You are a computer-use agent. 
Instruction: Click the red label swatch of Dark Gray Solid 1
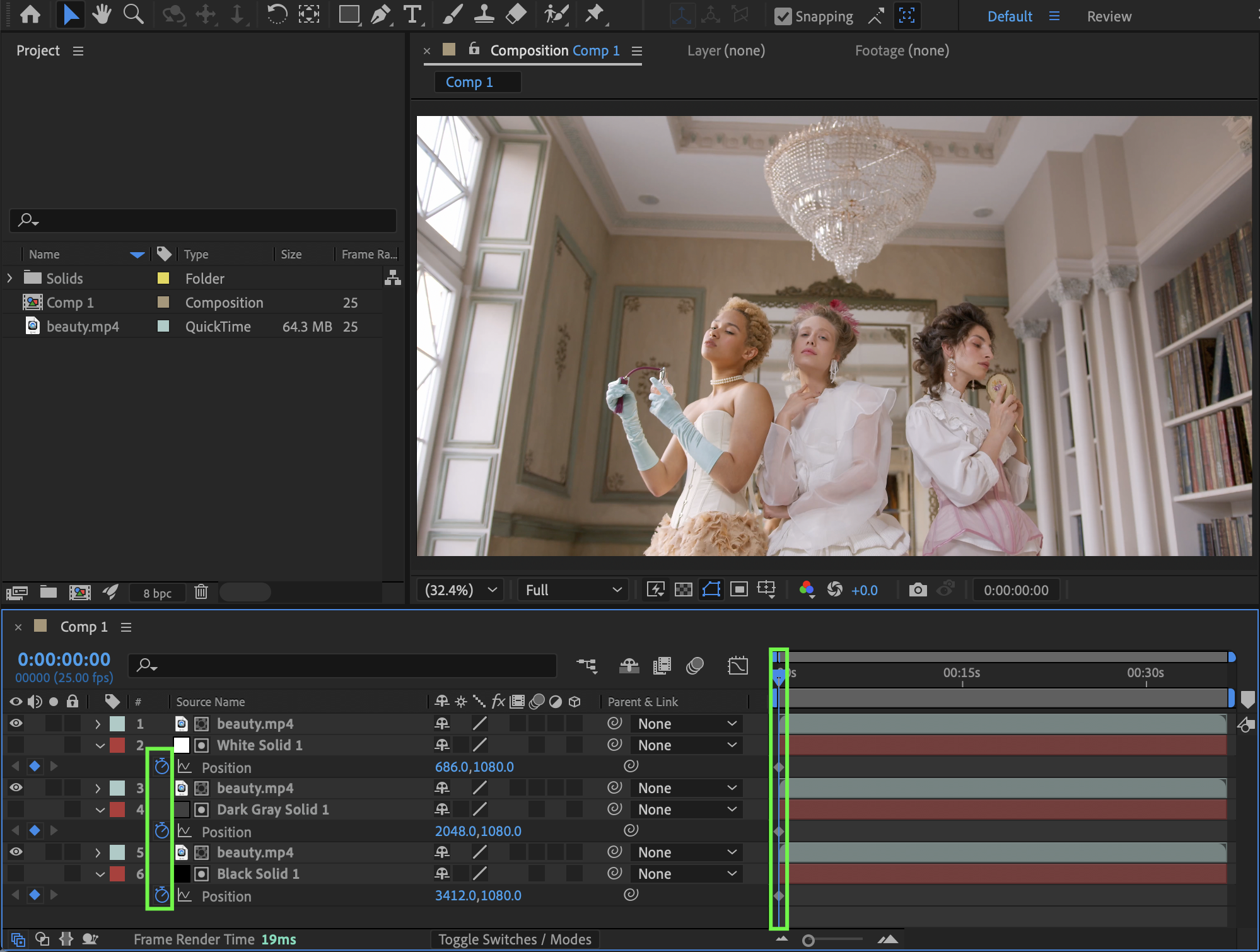point(117,810)
